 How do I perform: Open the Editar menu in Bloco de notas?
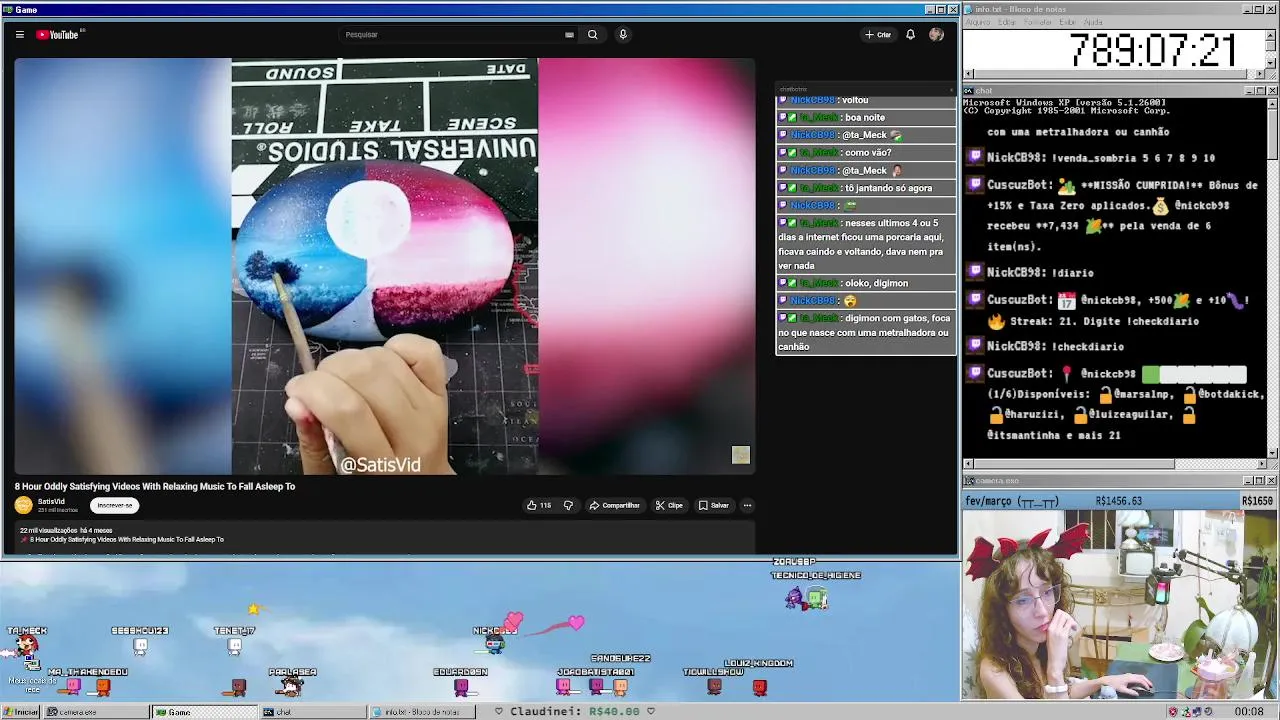1006,22
